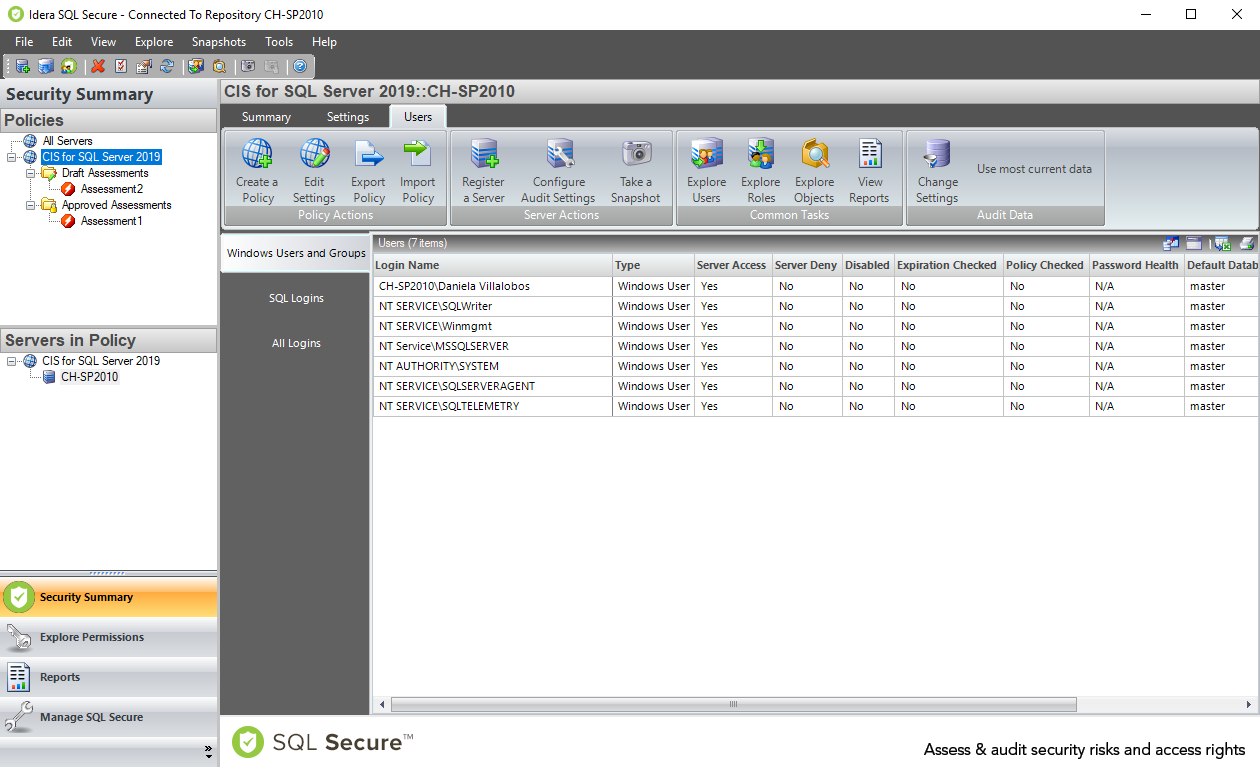
Task: Select All Servers in the Policies tree
Action: tap(67, 141)
